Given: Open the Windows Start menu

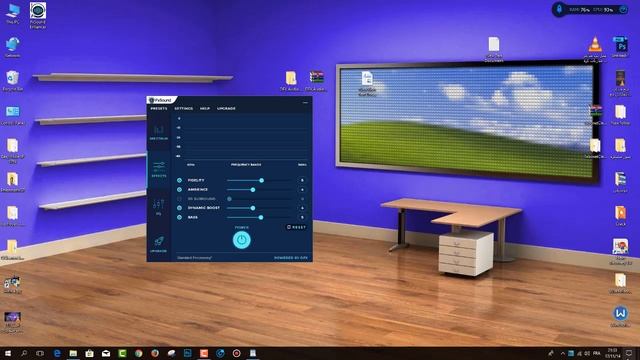Looking at the screenshot, I should pos(7,353).
